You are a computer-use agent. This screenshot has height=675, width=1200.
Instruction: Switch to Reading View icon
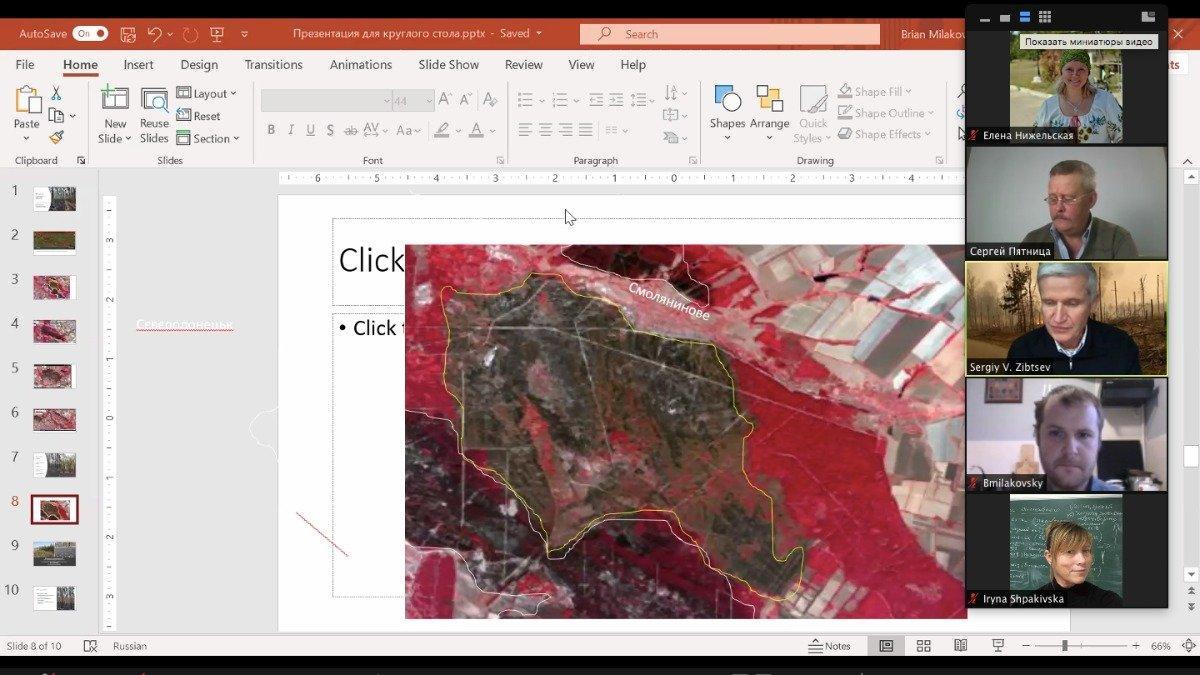pyautogui.click(x=960, y=646)
